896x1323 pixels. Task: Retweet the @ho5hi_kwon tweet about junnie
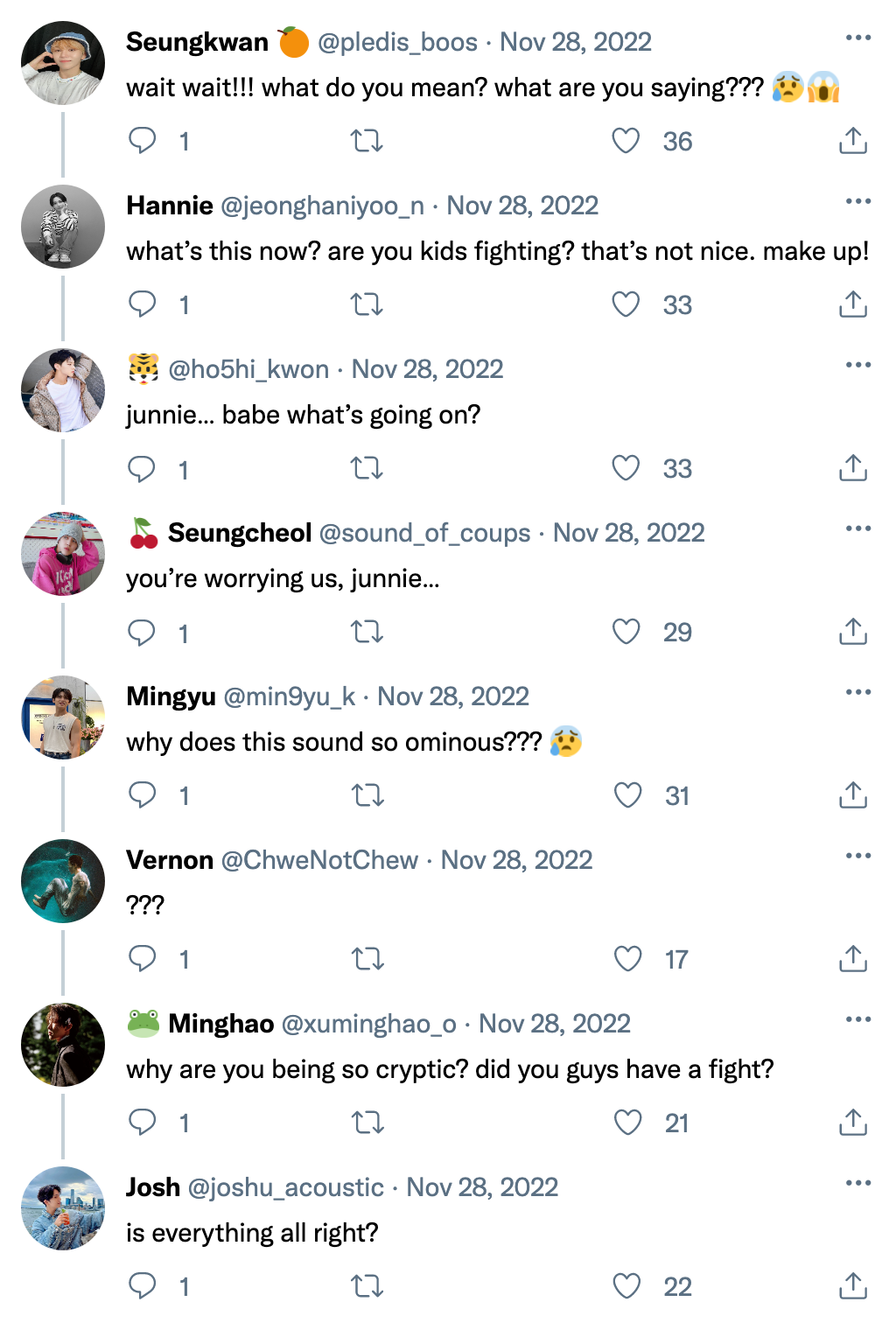coord(367,469)
